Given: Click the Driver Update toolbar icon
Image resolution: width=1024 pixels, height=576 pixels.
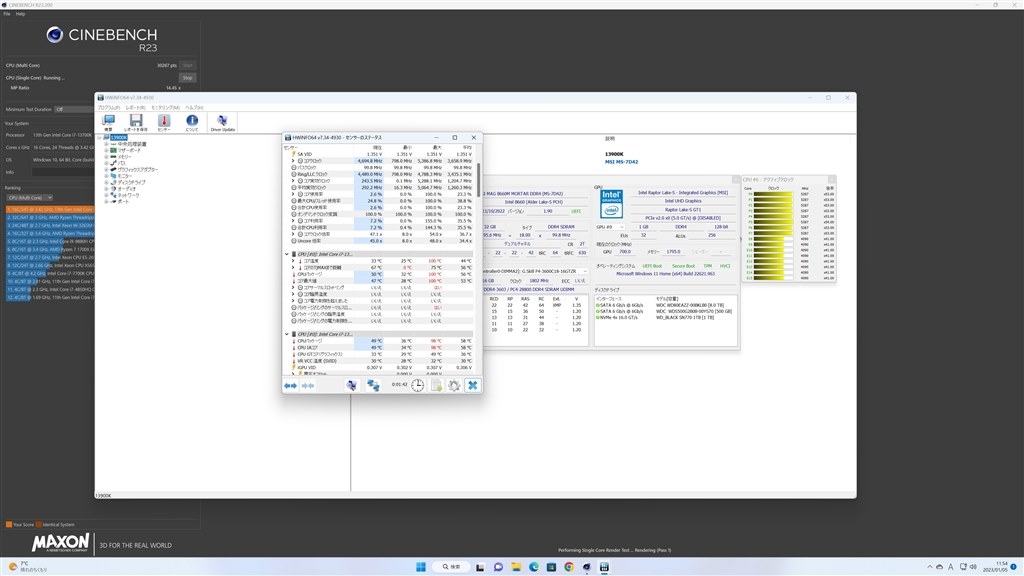Looking at the screenshot, I should click(x=223, y=121).
